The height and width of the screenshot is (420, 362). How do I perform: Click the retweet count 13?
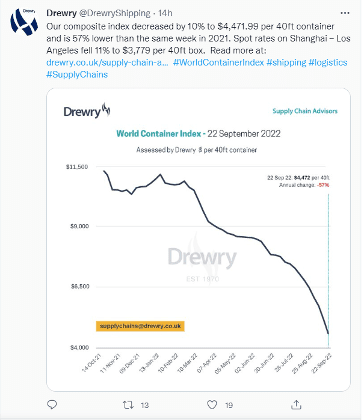[144, 405]
